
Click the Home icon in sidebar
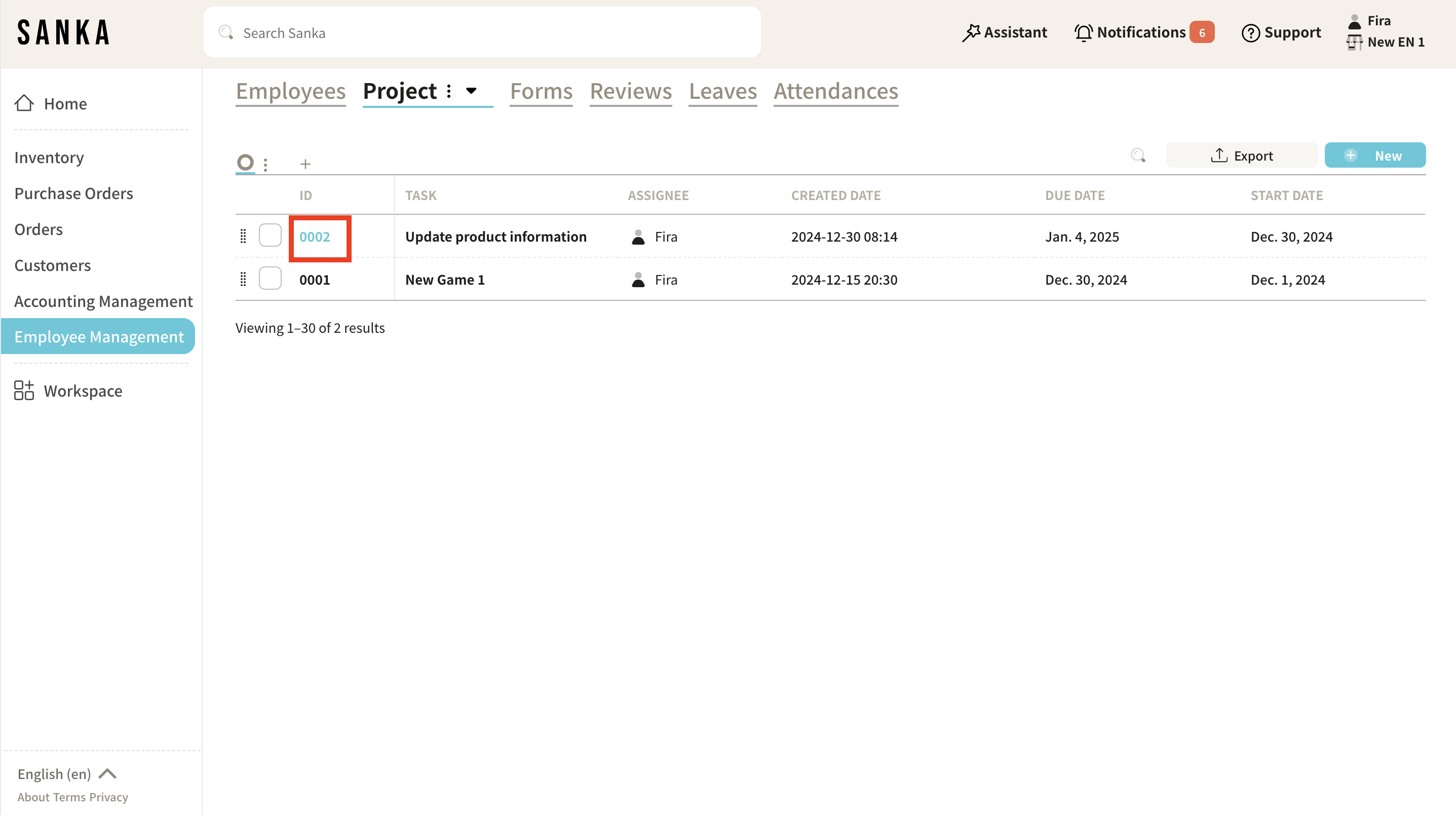click(24, 103)
